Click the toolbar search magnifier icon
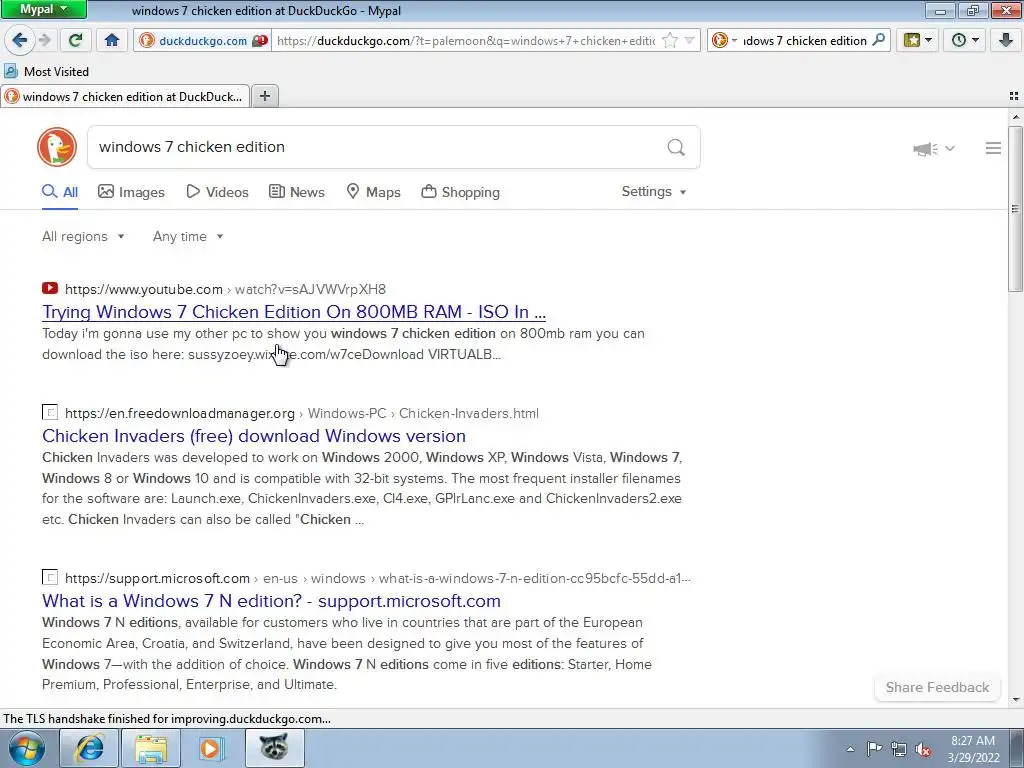1024x768 pixels. [x=879, y=40]
